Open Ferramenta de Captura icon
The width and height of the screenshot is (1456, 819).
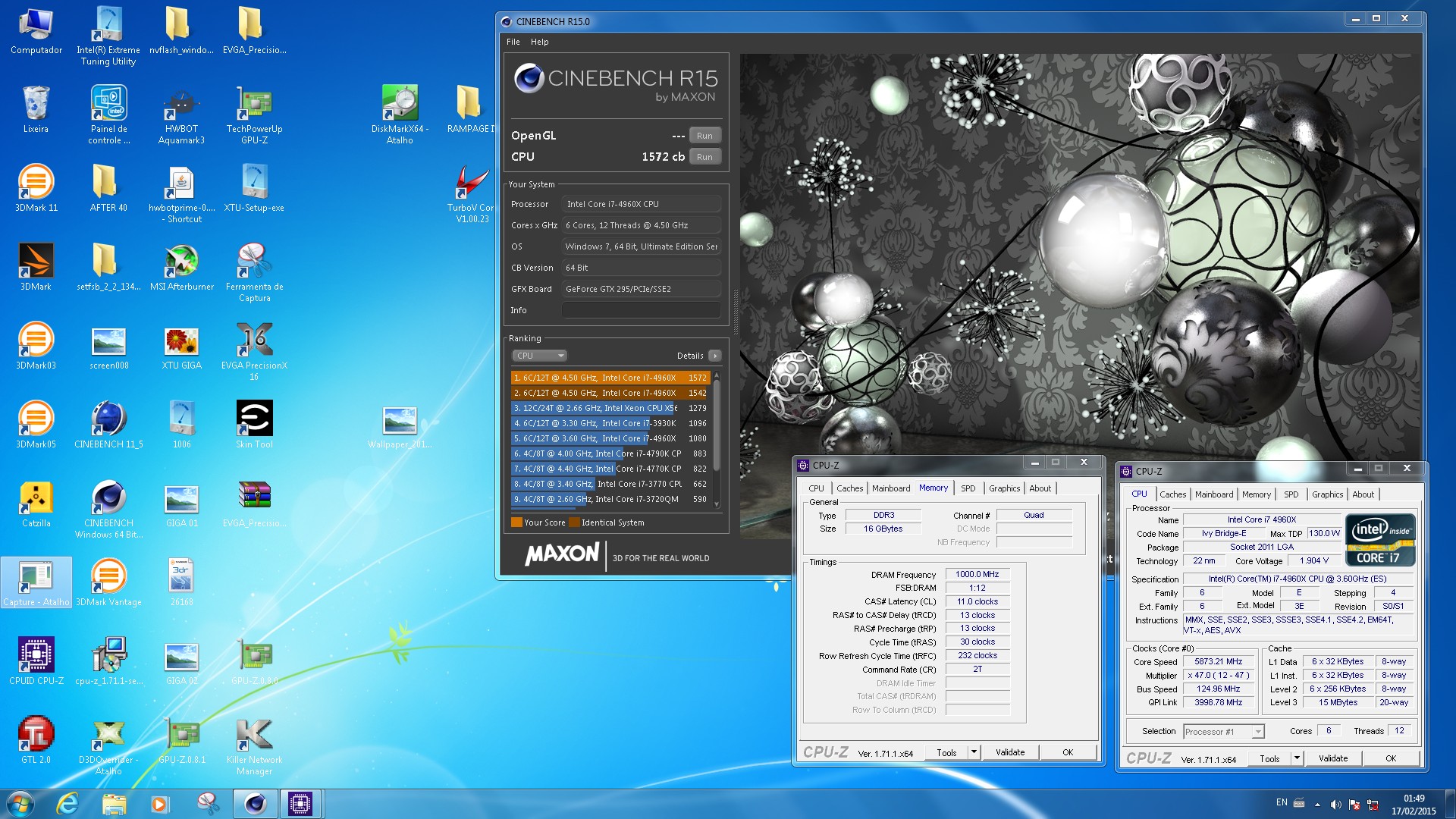click(254, 272)
